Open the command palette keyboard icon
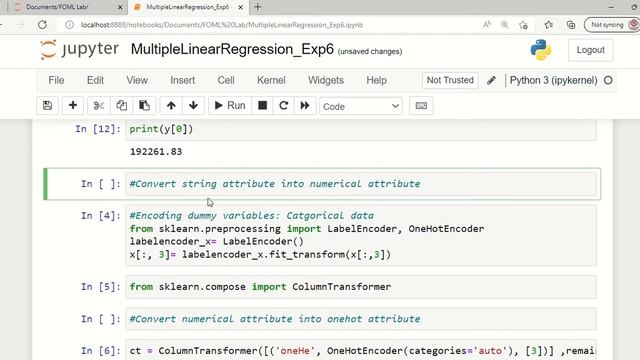 click(421, 106)
